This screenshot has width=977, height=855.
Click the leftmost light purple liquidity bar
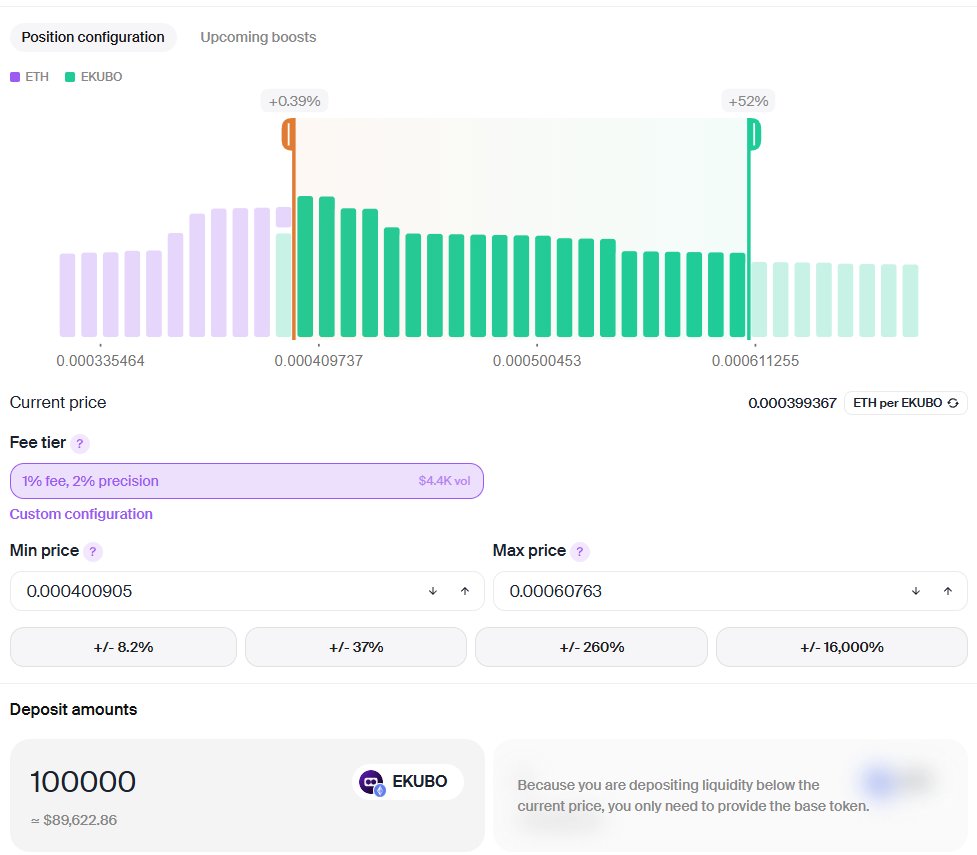(x=67, y=295)
